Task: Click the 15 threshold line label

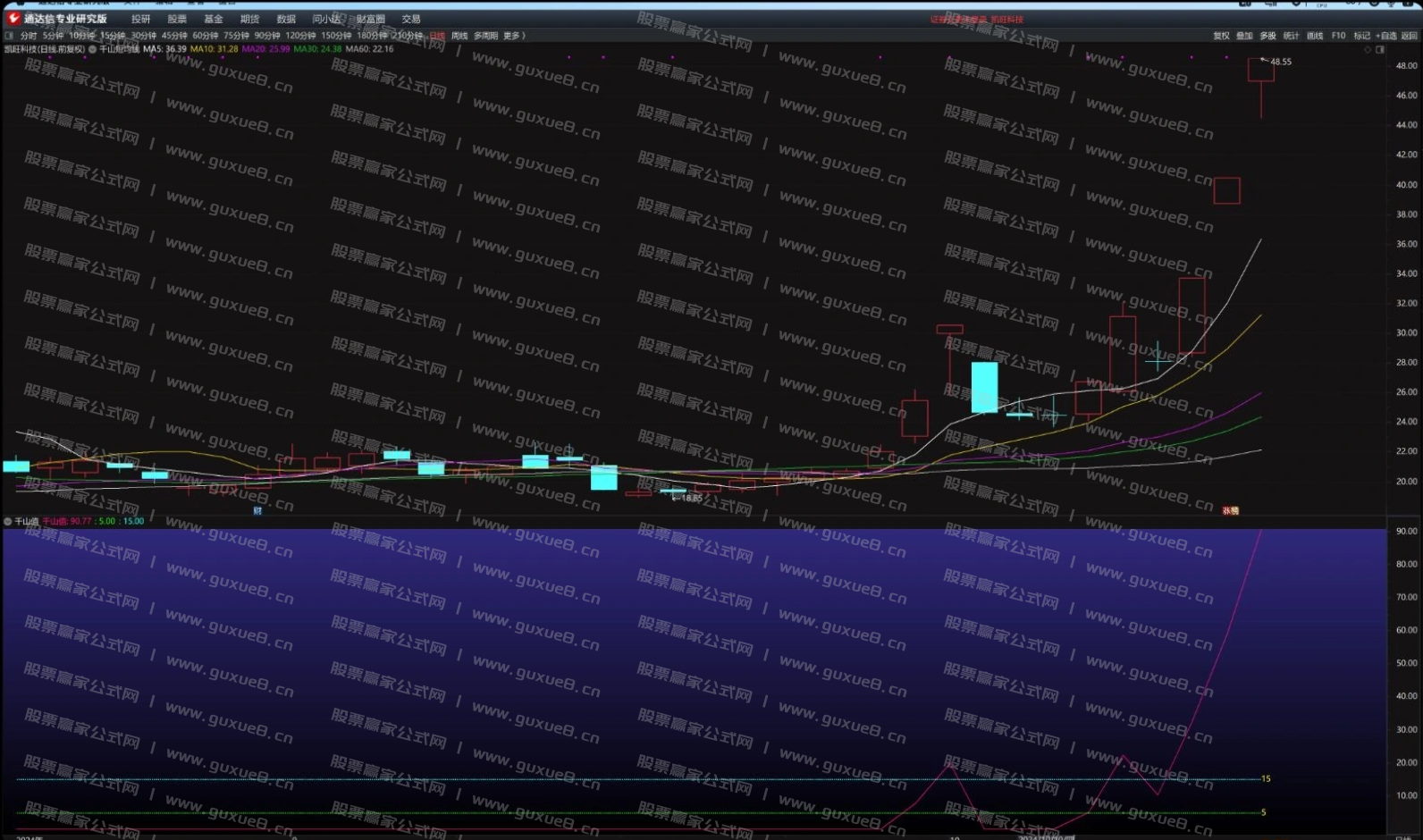Action: (x=1265, y=778)
